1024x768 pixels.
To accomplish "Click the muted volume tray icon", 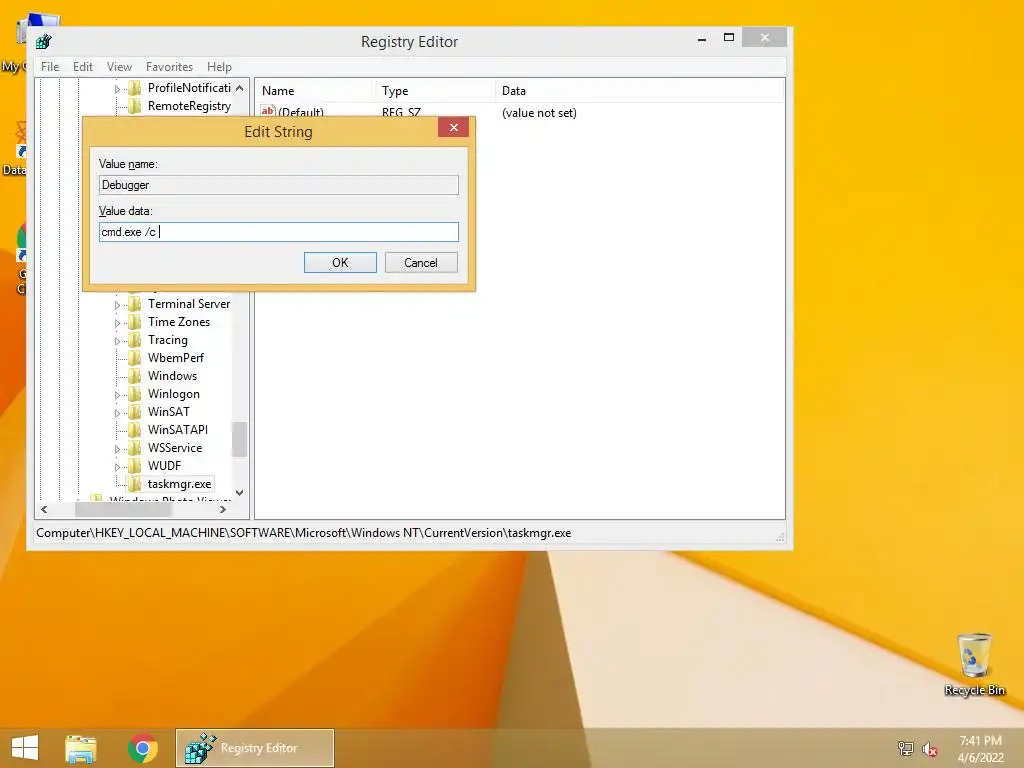I will coord(929,749).
